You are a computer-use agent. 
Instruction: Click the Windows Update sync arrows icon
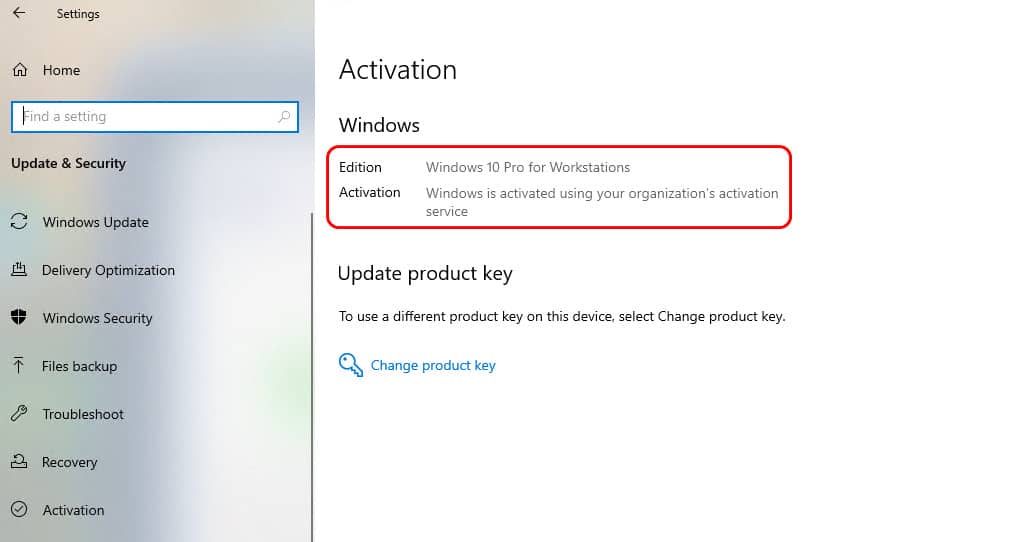[x=19, y=222]
